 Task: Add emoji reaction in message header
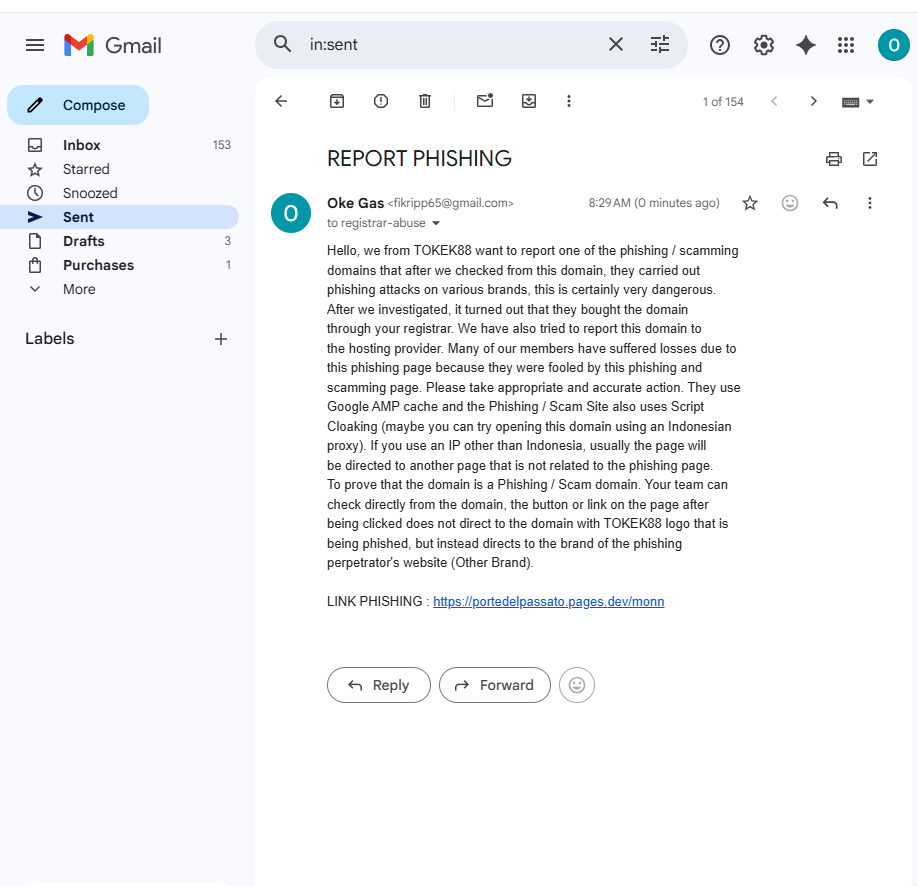coord(790,203)
